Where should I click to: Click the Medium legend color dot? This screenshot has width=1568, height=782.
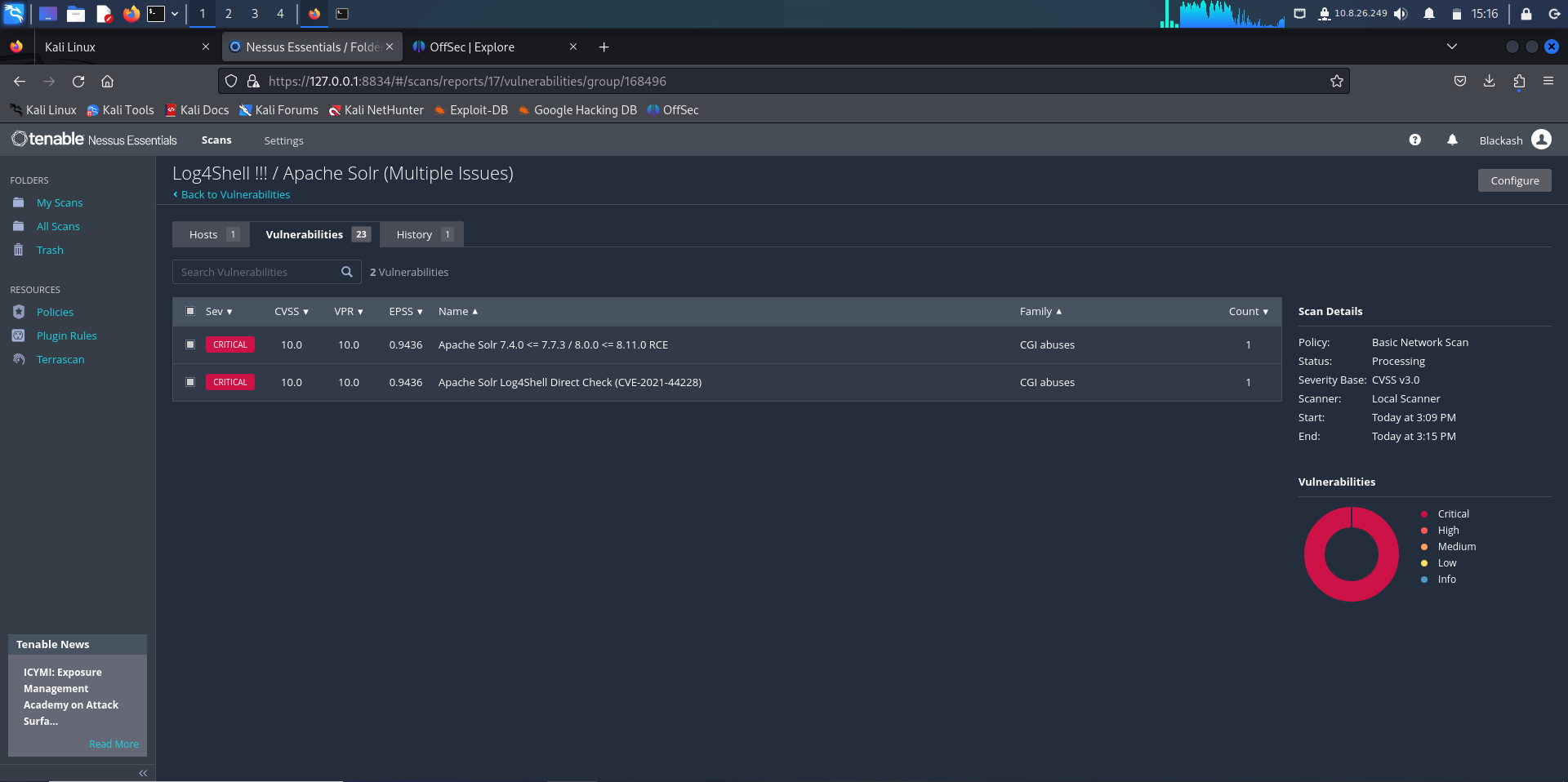coord(1424,547)
